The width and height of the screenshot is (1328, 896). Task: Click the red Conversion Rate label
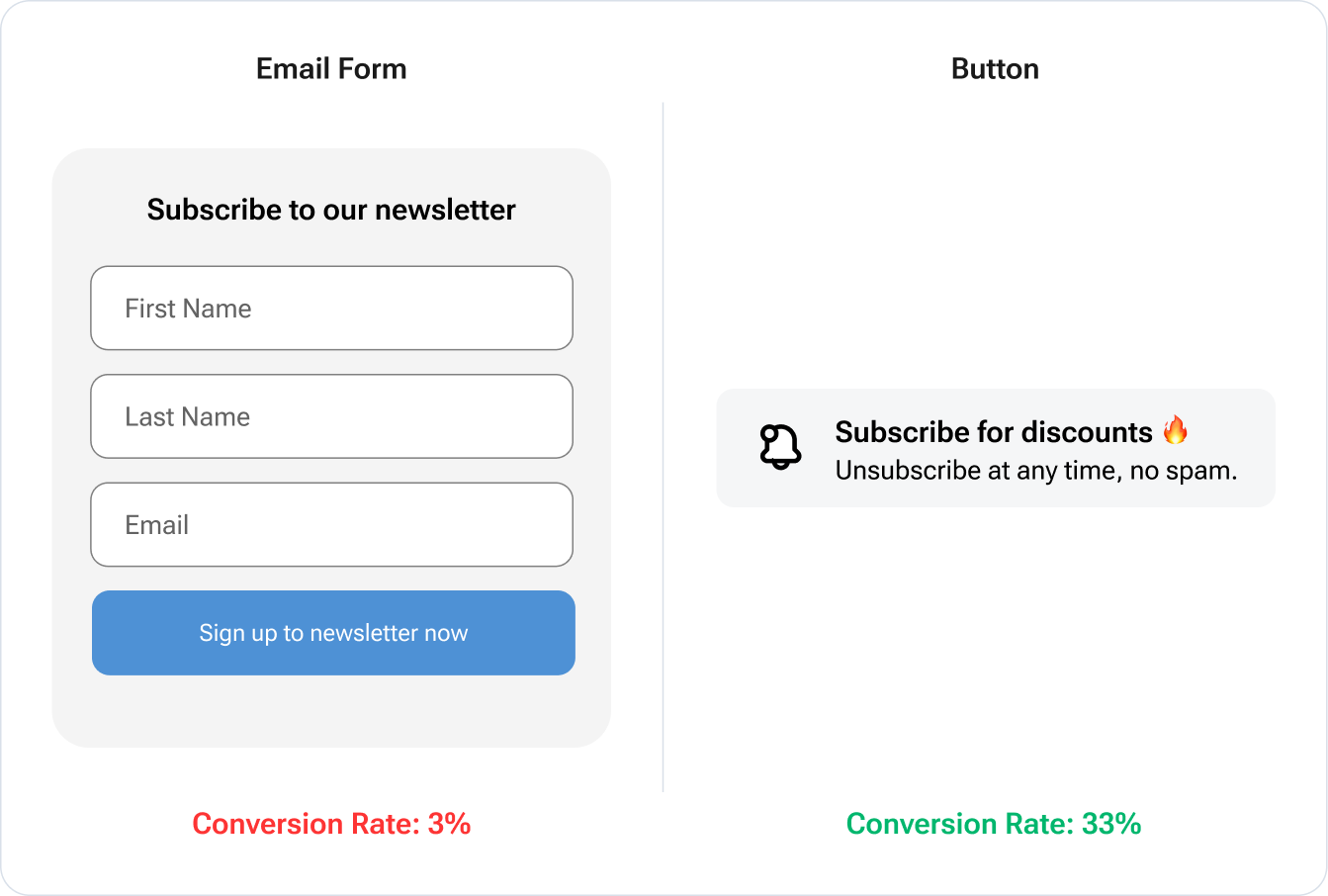click(x=307, y=824)
